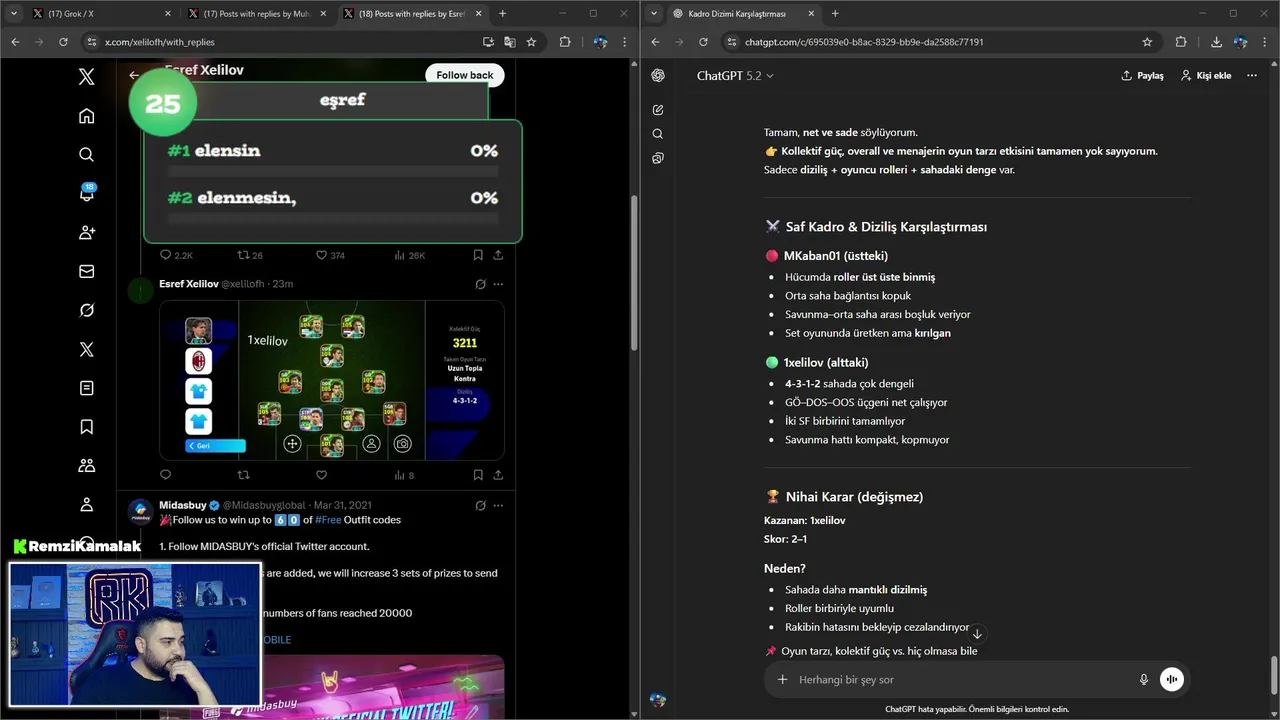Open new tab in ChatGPT browser window
This screenshot has height=720, width=1280.
pyautogui.click(x=835, y=14)
